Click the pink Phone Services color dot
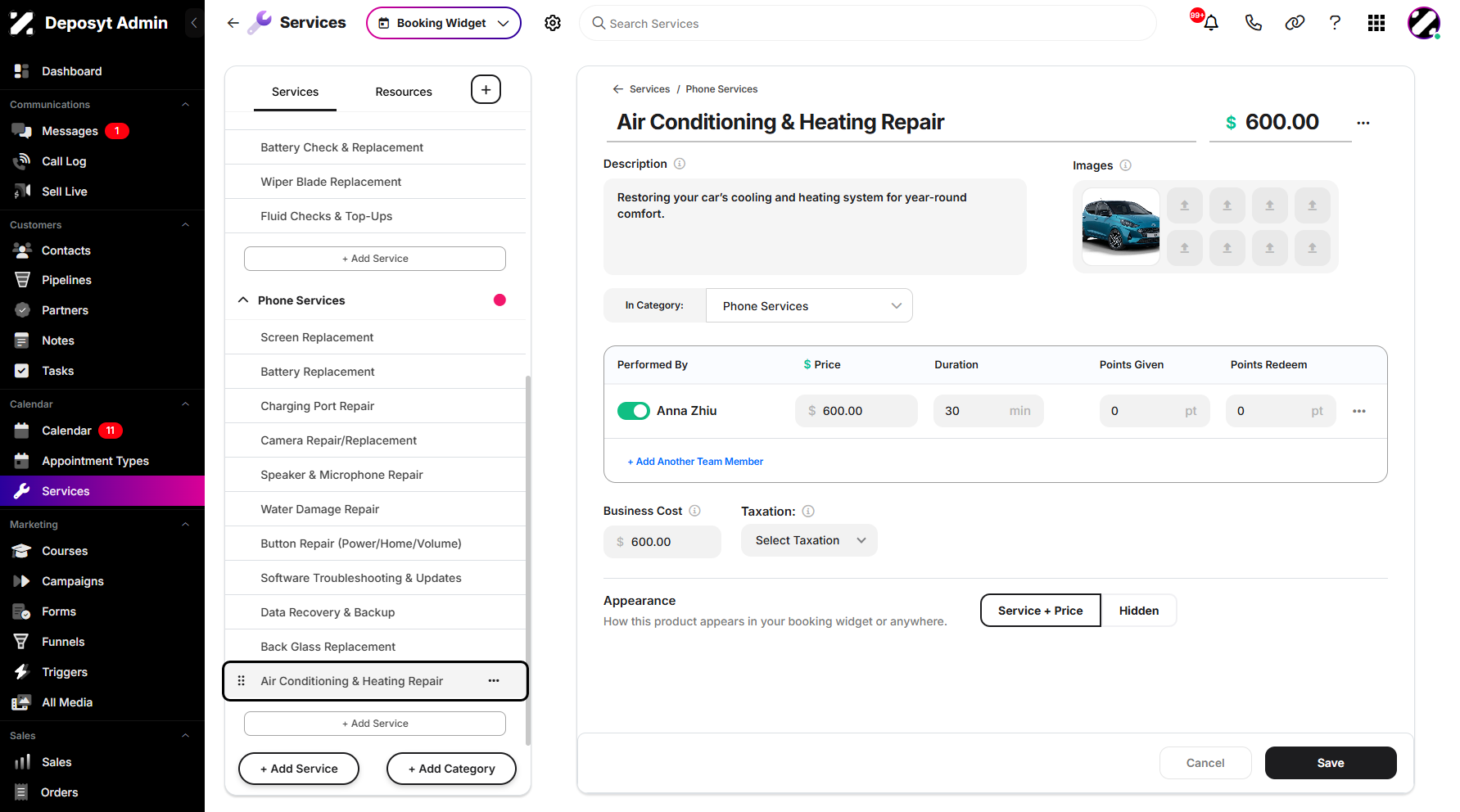Viewport: 1460px width, 812px height. (x=499, y=300)
